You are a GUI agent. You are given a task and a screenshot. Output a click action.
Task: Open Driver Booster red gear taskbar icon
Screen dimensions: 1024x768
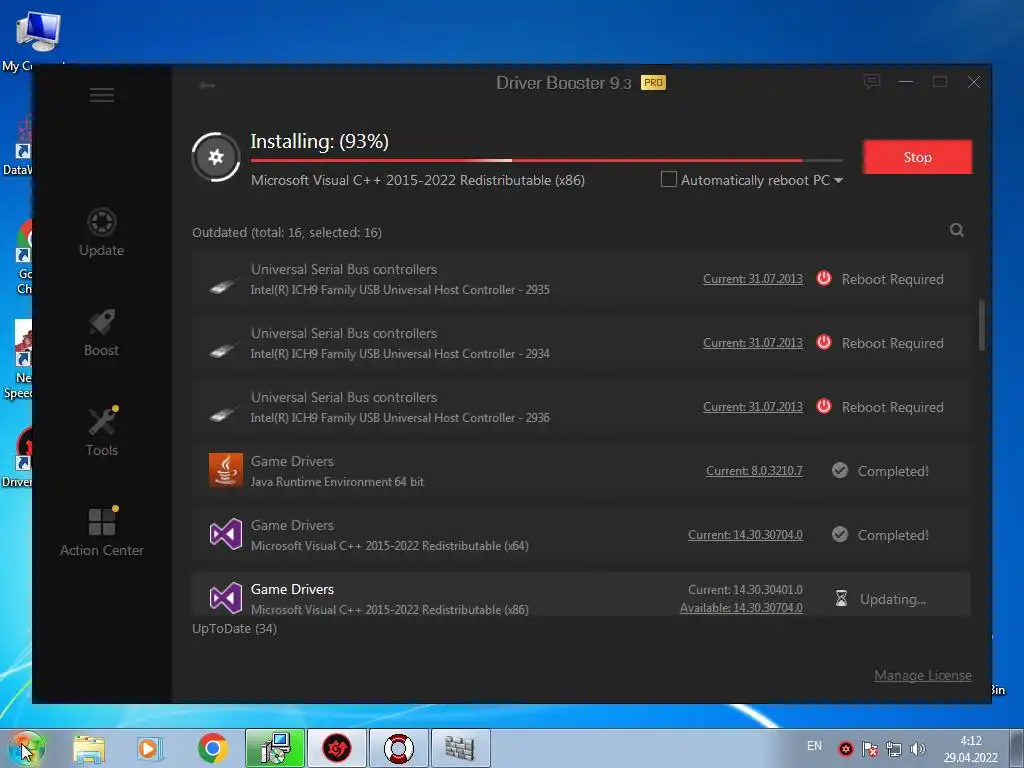point(337,748)
